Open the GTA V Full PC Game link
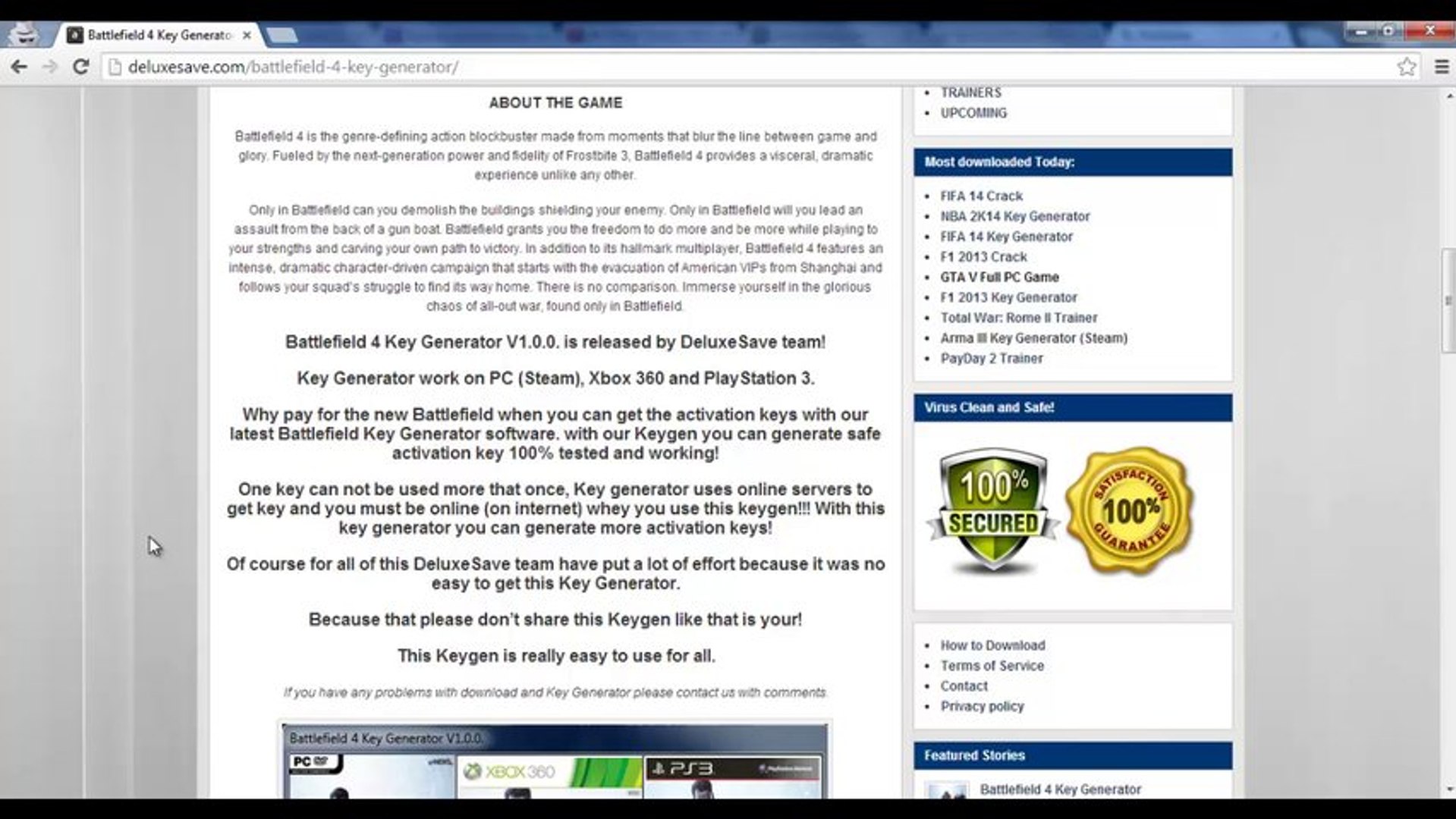The image size is (1456, 819). click(999, 278)
